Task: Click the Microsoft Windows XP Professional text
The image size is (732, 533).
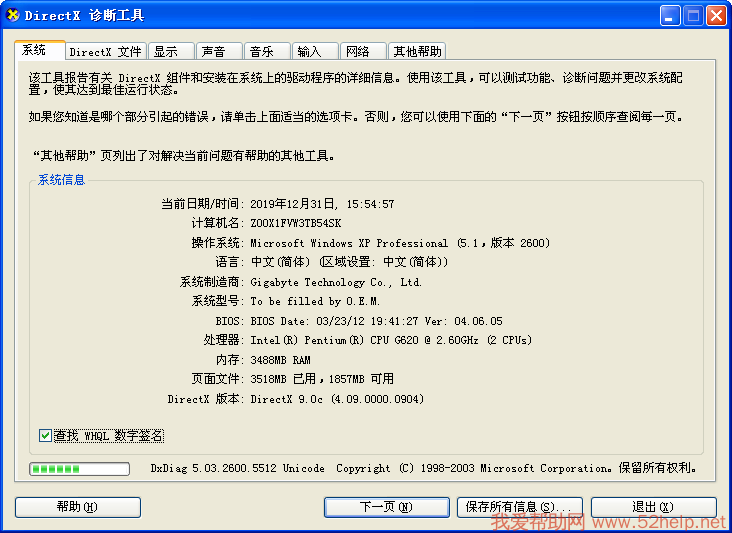Action: [x=349, y=243]
